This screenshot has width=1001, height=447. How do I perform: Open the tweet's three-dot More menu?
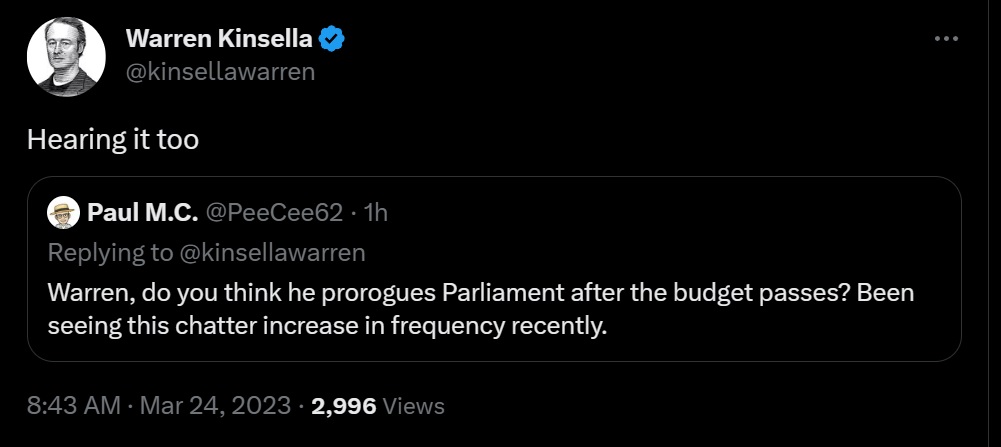[x=945, y=38]
